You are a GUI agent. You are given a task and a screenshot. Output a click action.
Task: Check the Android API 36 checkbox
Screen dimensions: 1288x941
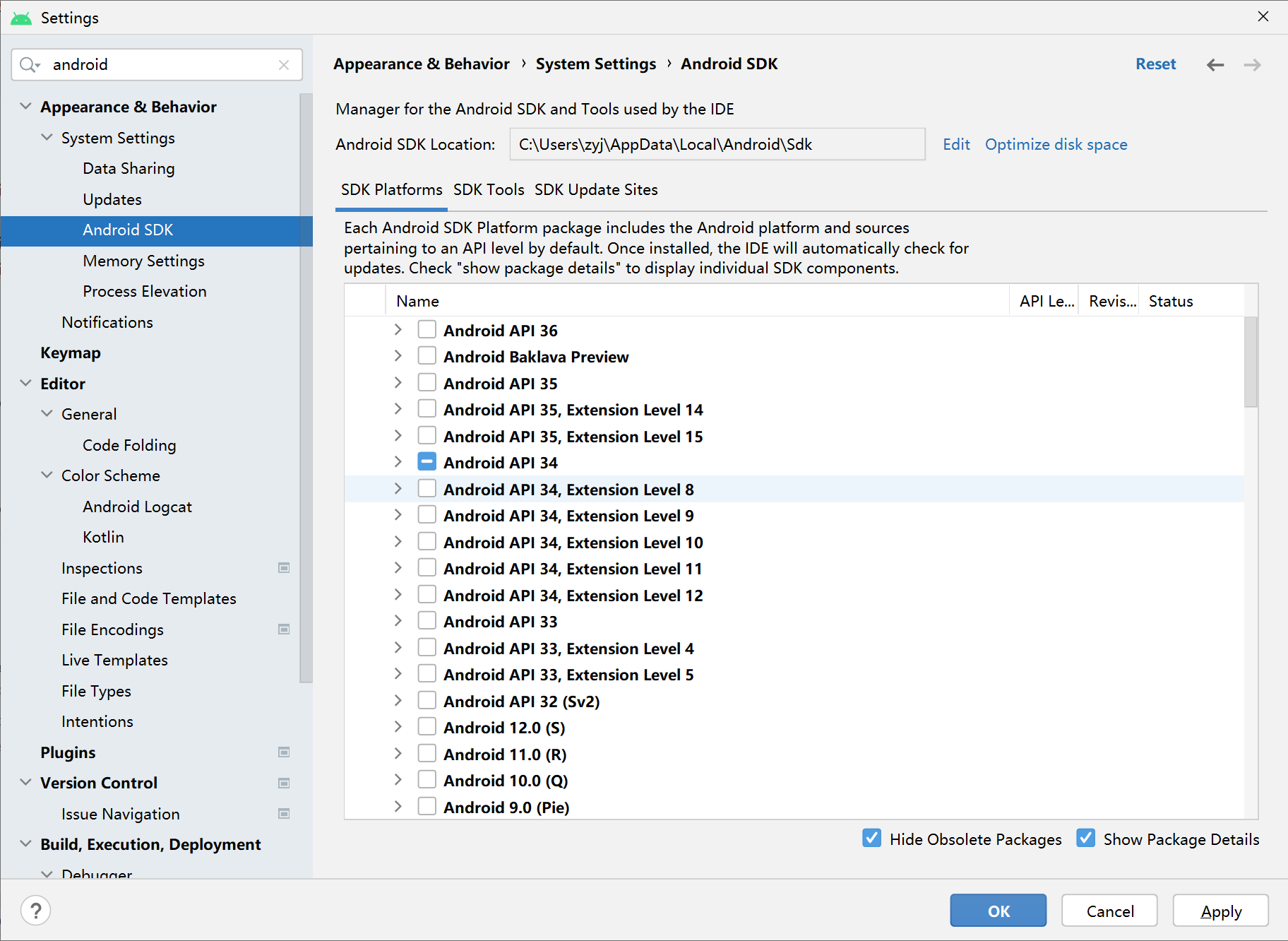427,329
